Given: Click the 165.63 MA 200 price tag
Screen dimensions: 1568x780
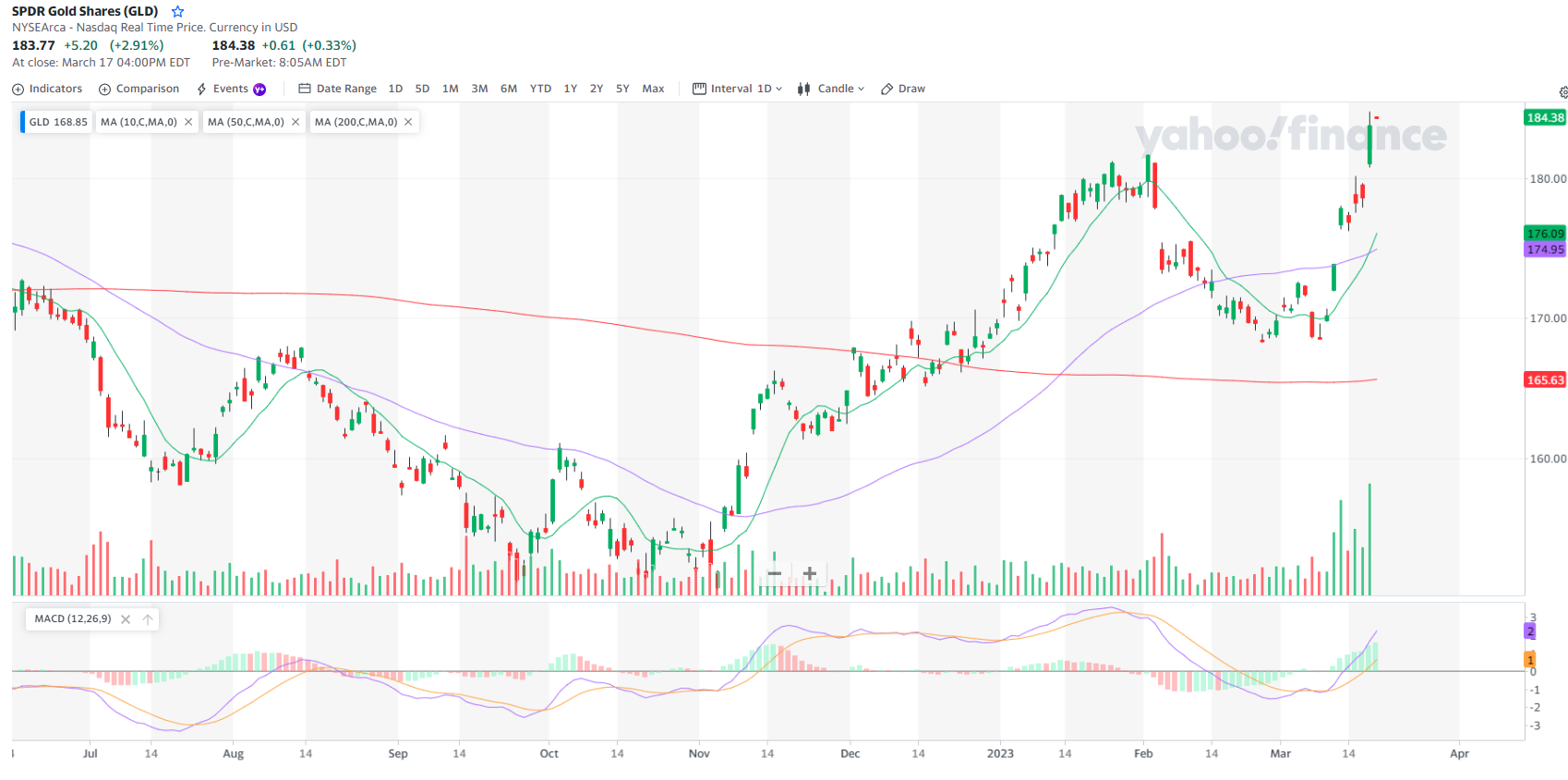Looking at the screenshot, I should point(1545,379).
